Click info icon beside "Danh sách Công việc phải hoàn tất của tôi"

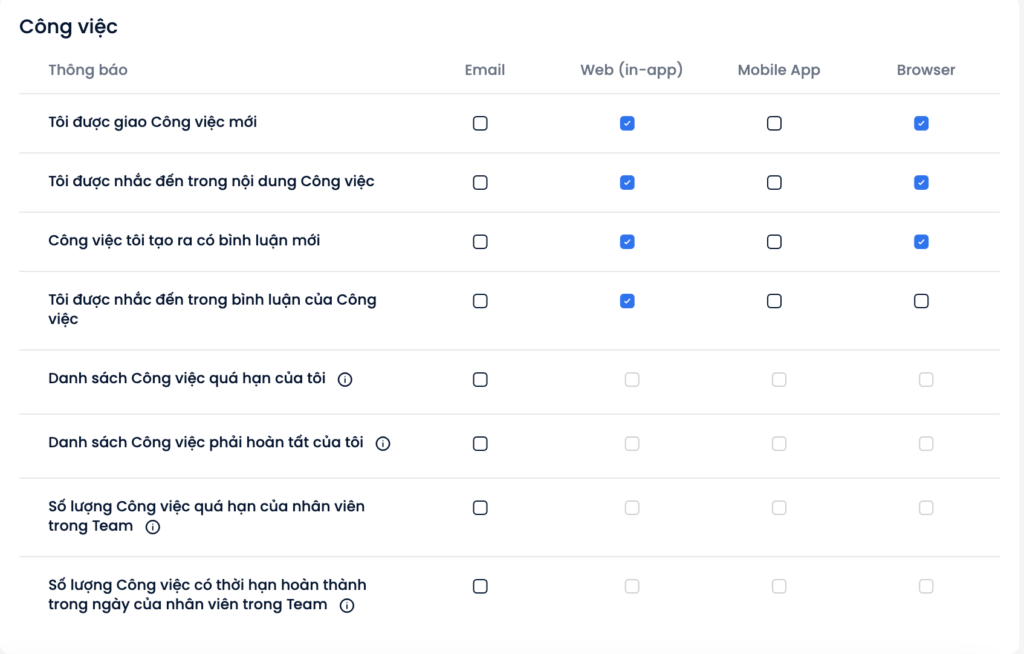(x=383, y=444)
